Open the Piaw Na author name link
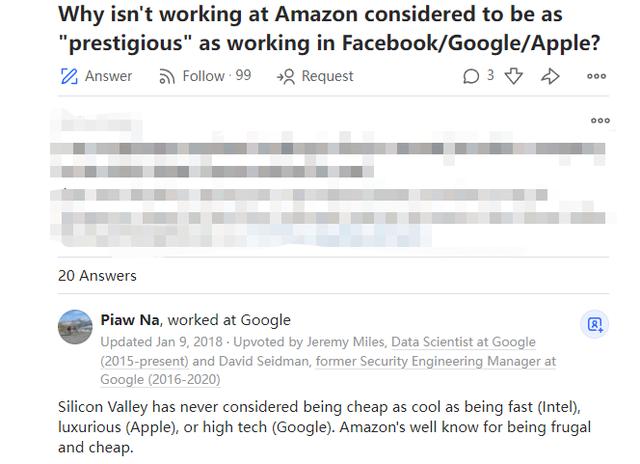 click(130, 320)
